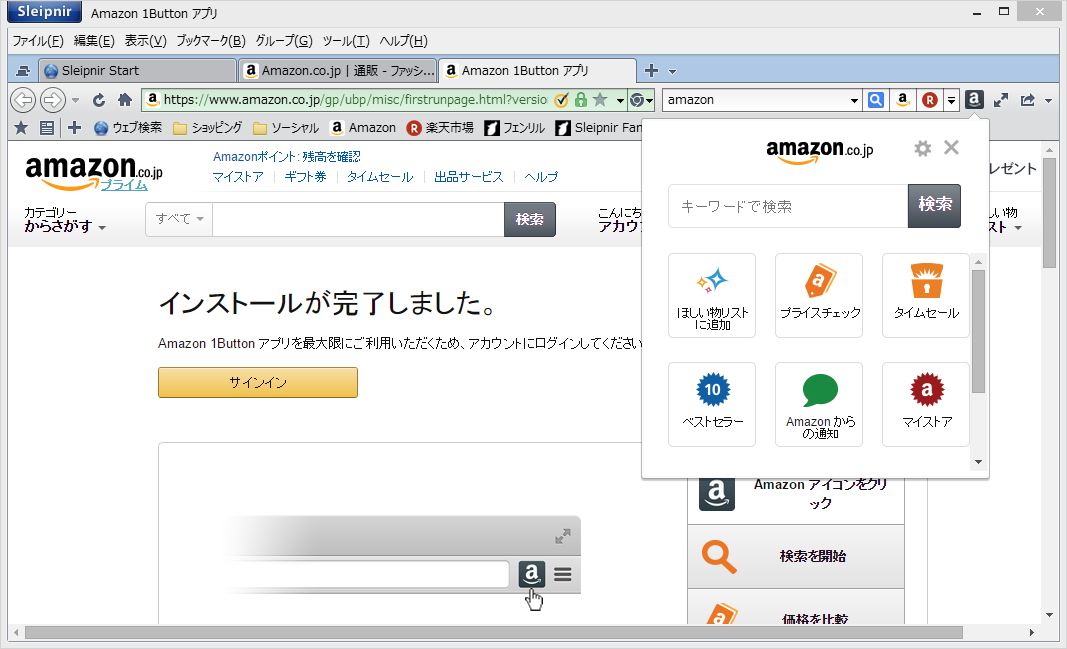Open Amazonからの通知 in the popup
The image size is (1067, 649).
click(x=819, y=404)
